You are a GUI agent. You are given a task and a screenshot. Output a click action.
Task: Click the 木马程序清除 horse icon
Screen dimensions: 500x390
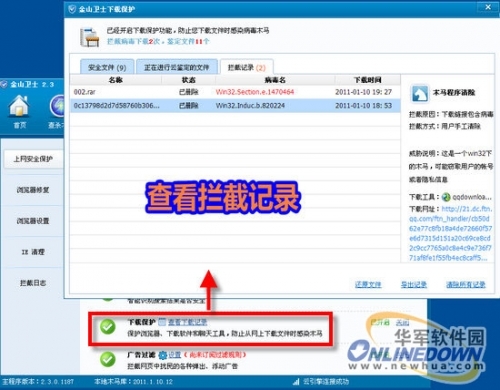click(420, 93)
